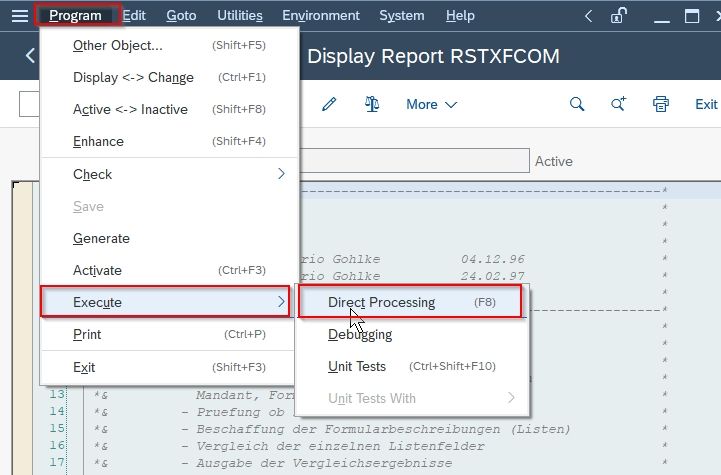Viewport: 721px width, 475px height.
Task: Select Direct Processing in Execute submenu
Action: 410,302
